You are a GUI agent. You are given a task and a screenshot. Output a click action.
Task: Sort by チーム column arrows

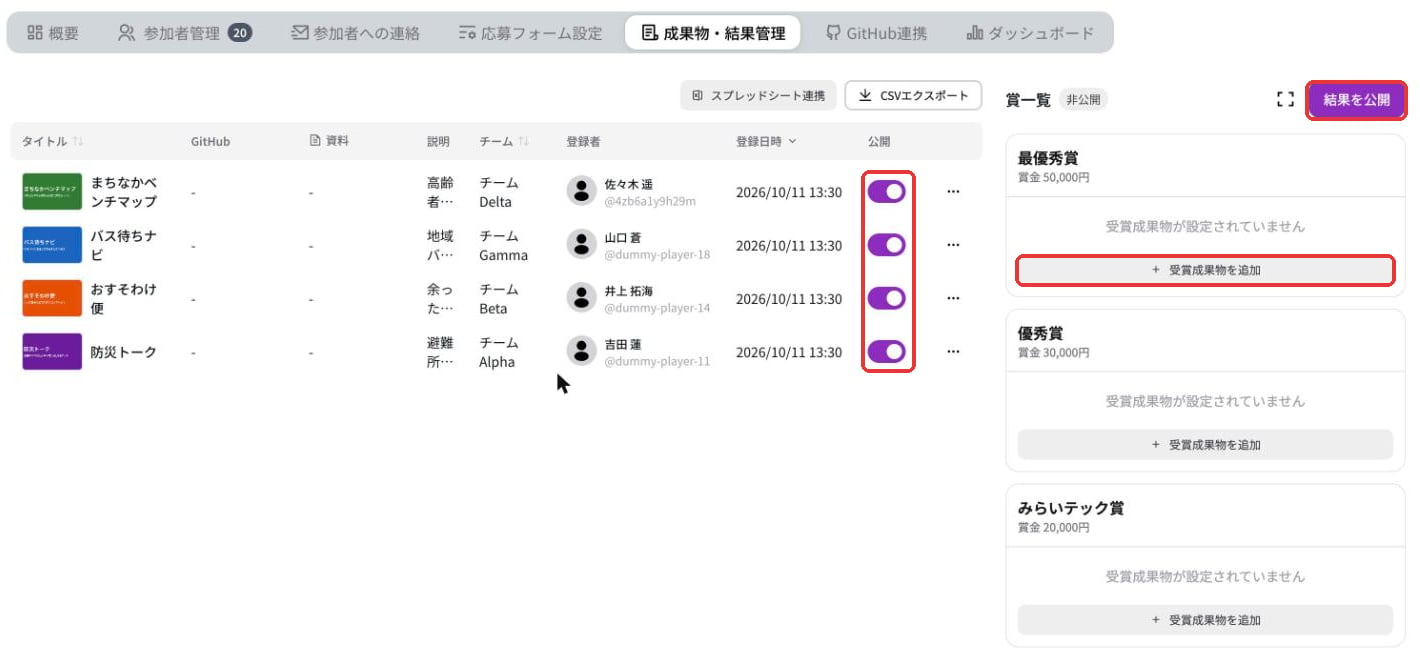(523, 142)
